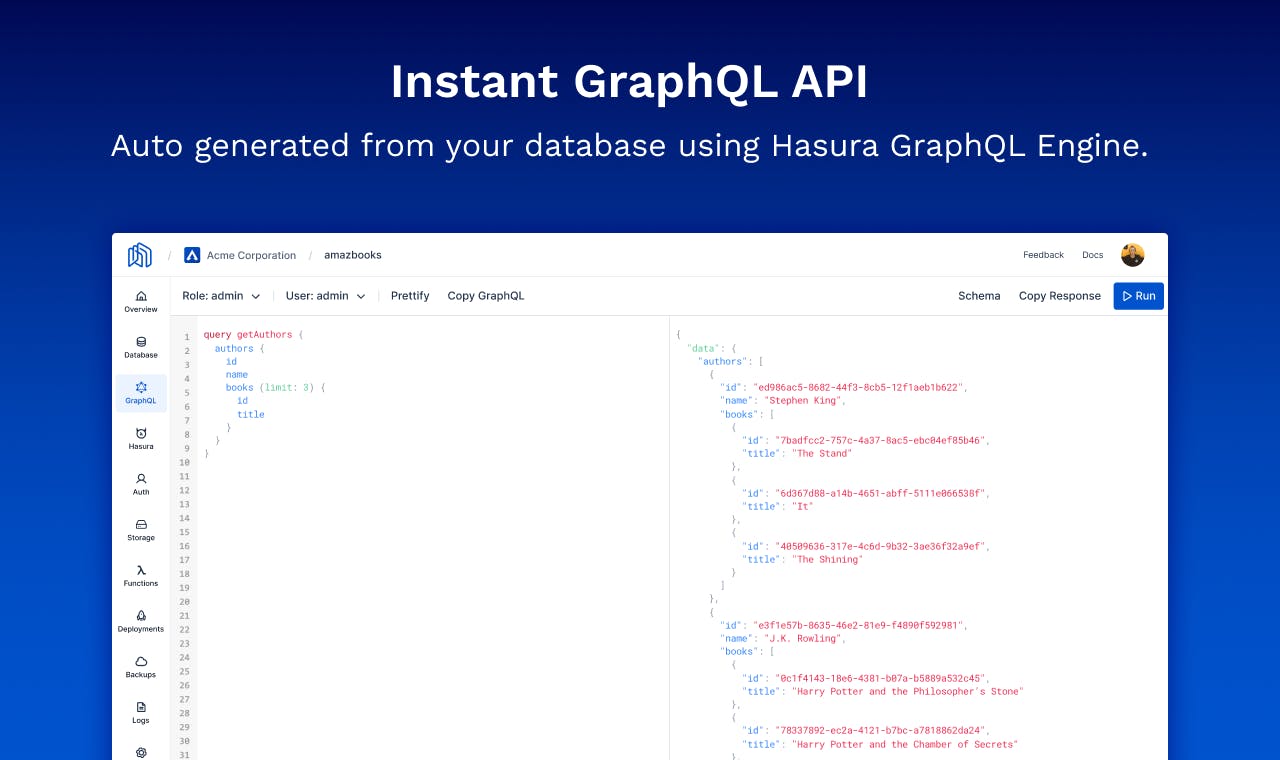1280x760 pixels.
Task: Click the "Stephen King" name value
Action: (x=804, y=400)
